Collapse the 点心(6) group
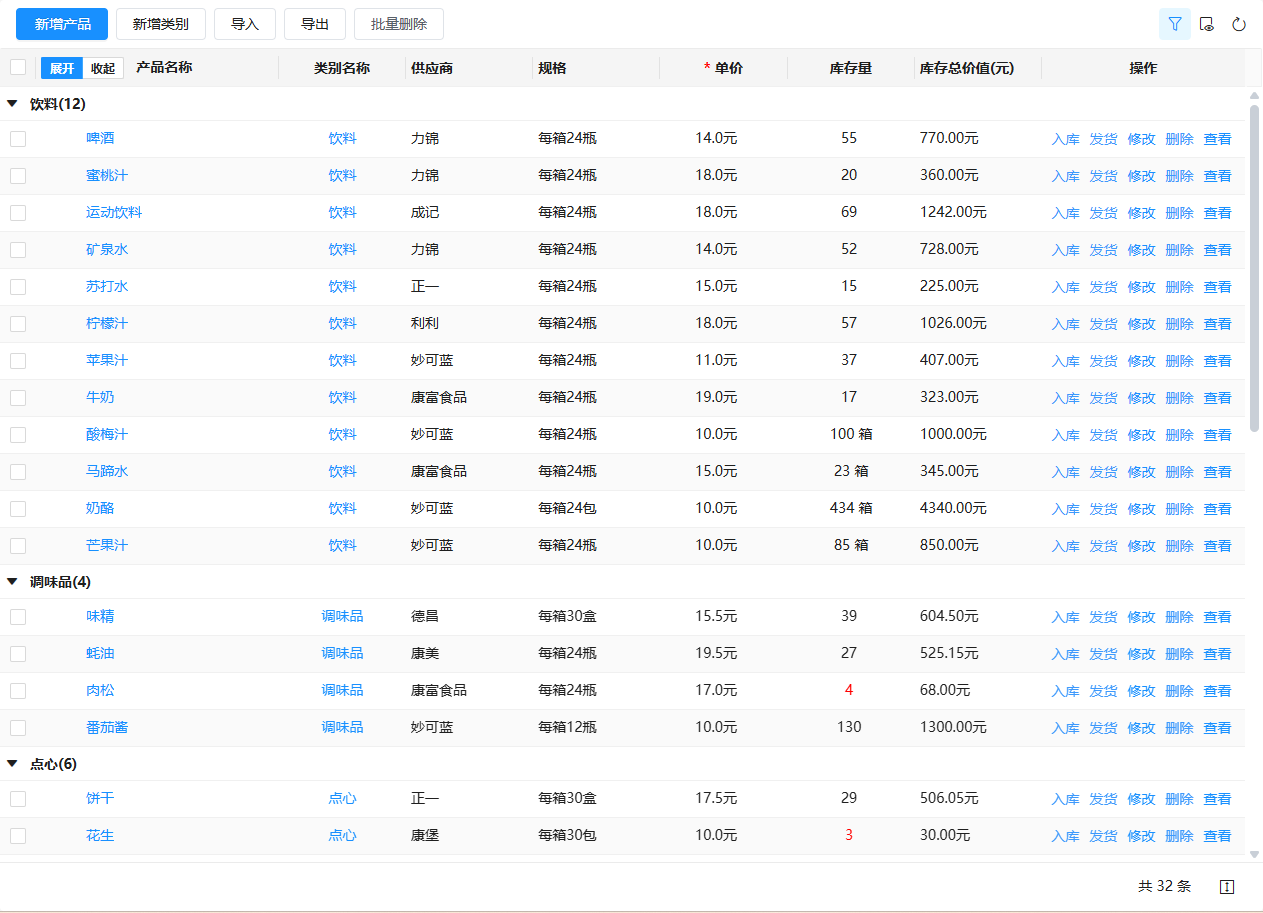1263x913 pixels. click(x=12, y=763)
